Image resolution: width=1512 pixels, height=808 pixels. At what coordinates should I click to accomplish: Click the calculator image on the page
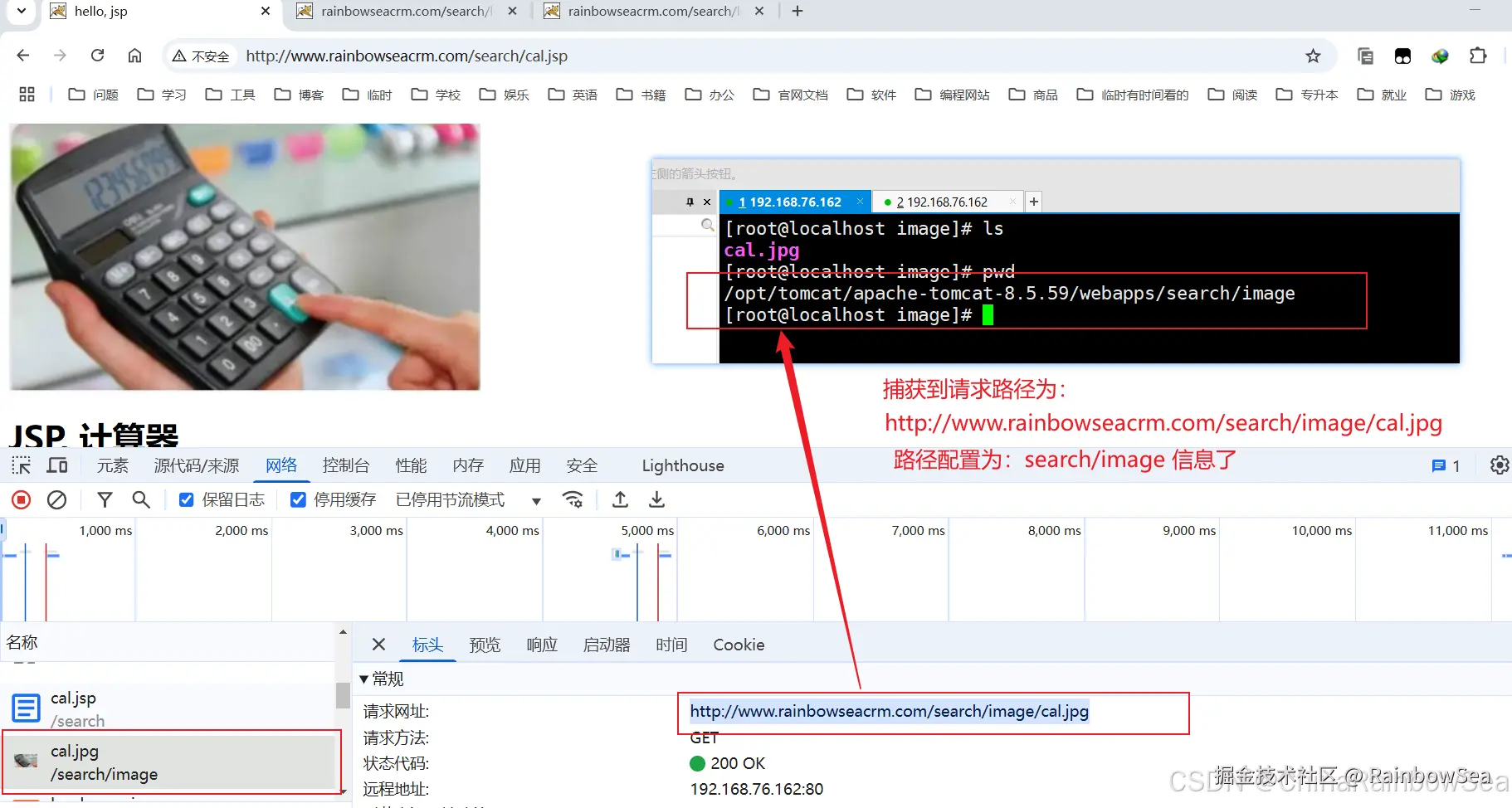pyautogui.click(x=245, y=256)
